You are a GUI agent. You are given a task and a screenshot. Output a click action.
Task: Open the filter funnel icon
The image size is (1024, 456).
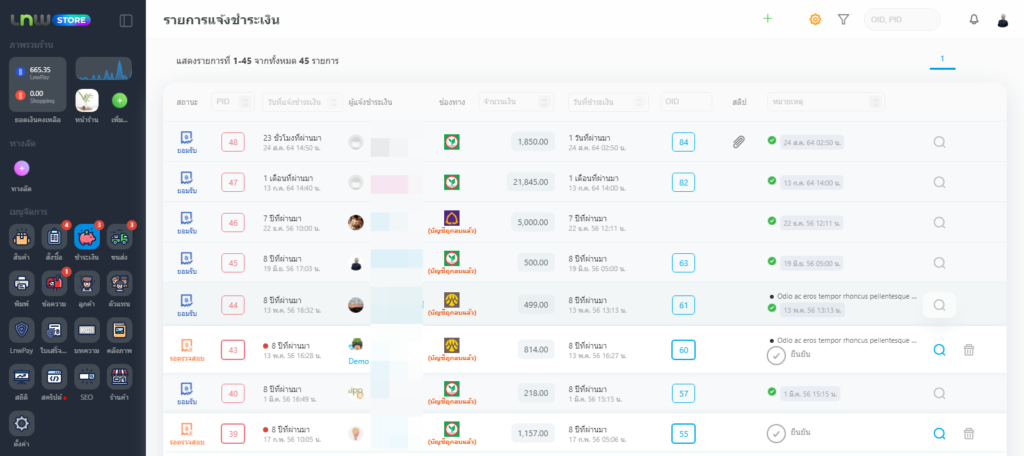pyautogui.click(x=843, y=19)
